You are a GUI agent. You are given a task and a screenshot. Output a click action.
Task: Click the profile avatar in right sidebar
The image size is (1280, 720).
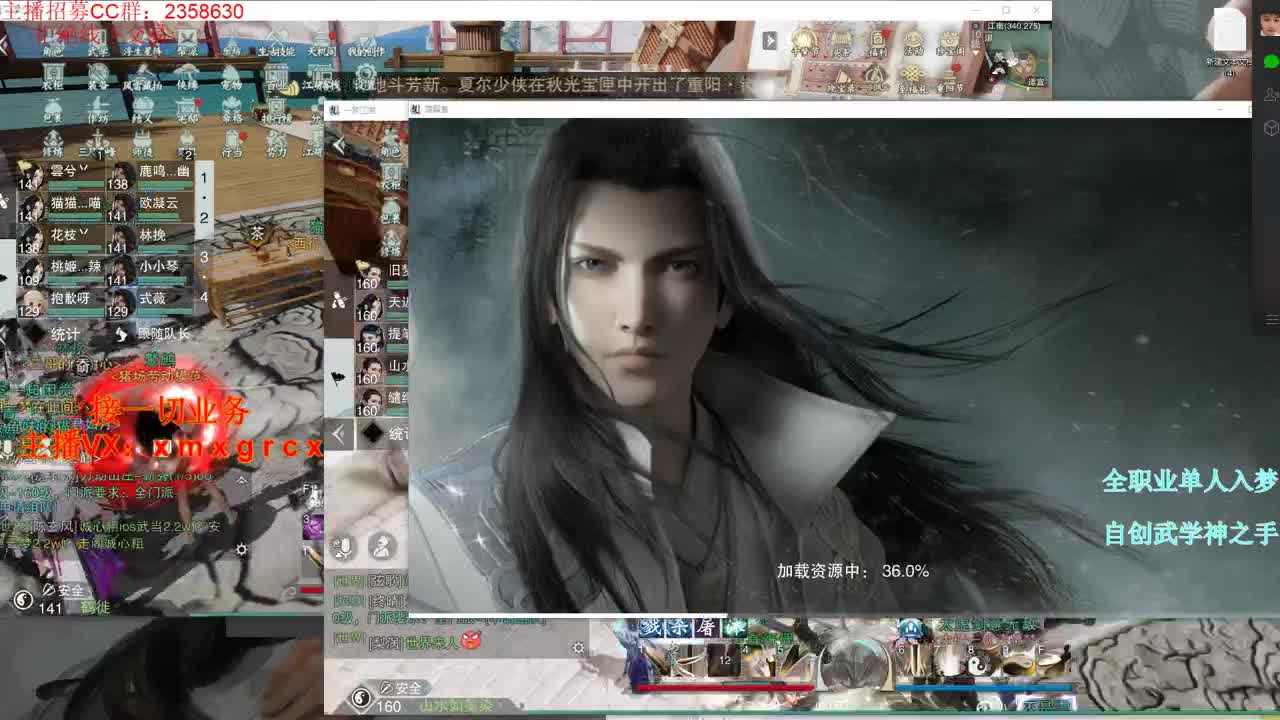tap(1270, 22)
